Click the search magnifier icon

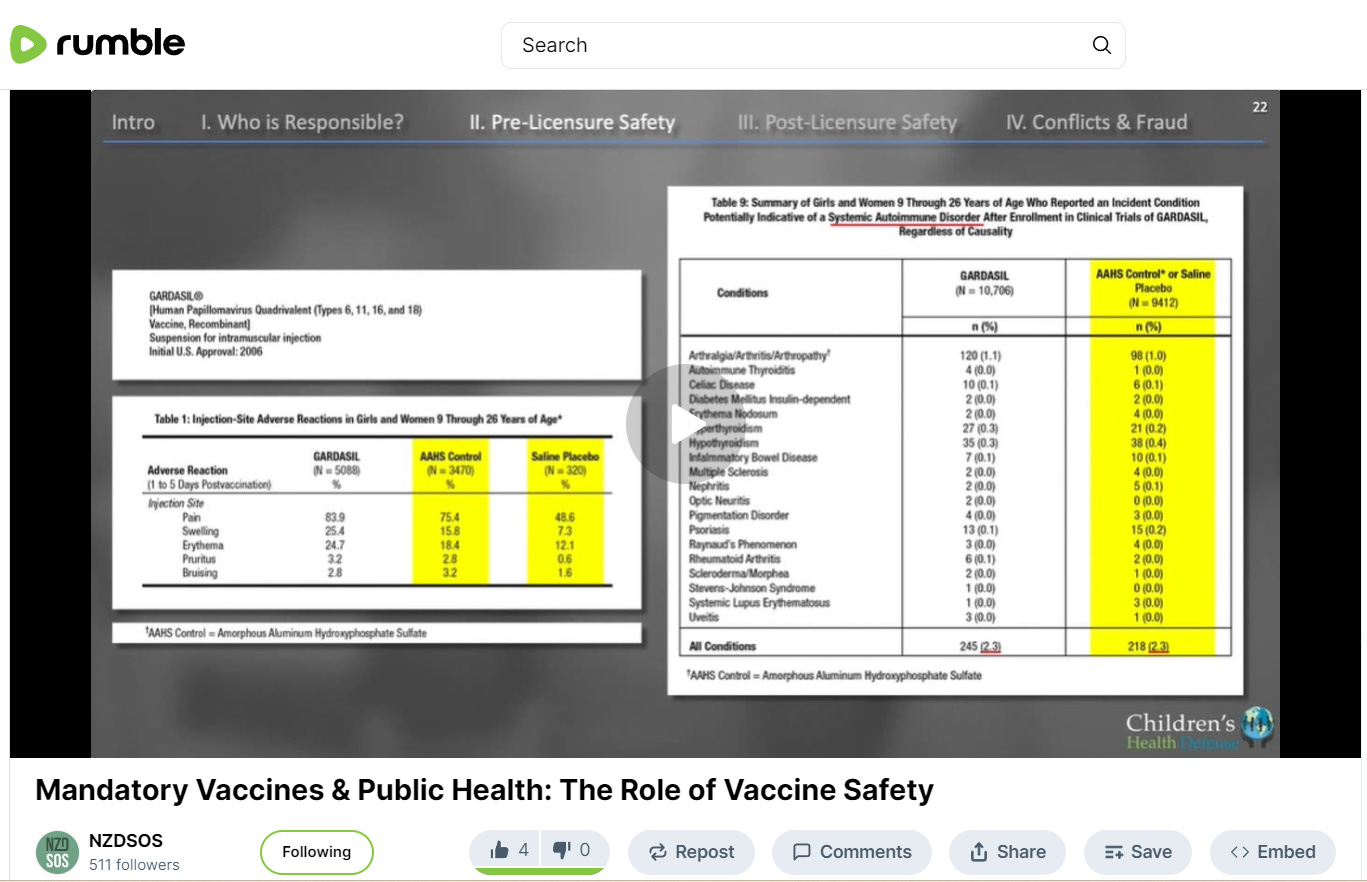[1101, 45]
